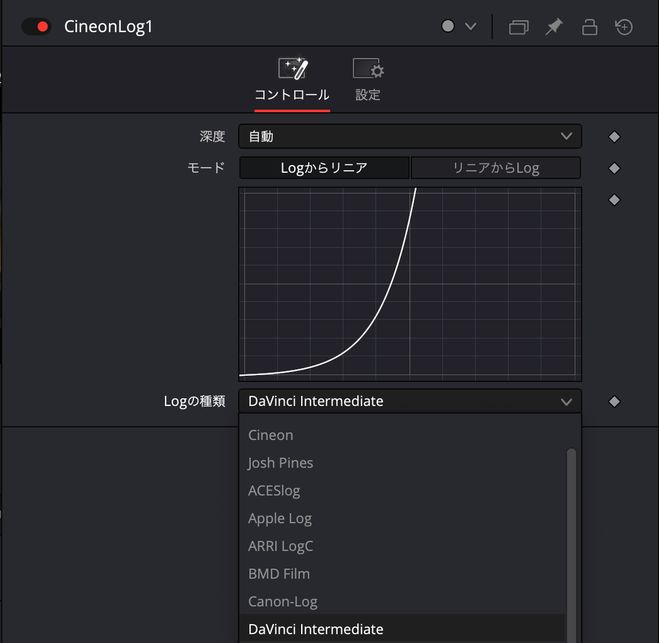Click the CineonLog1 node name

pos(108,26)
